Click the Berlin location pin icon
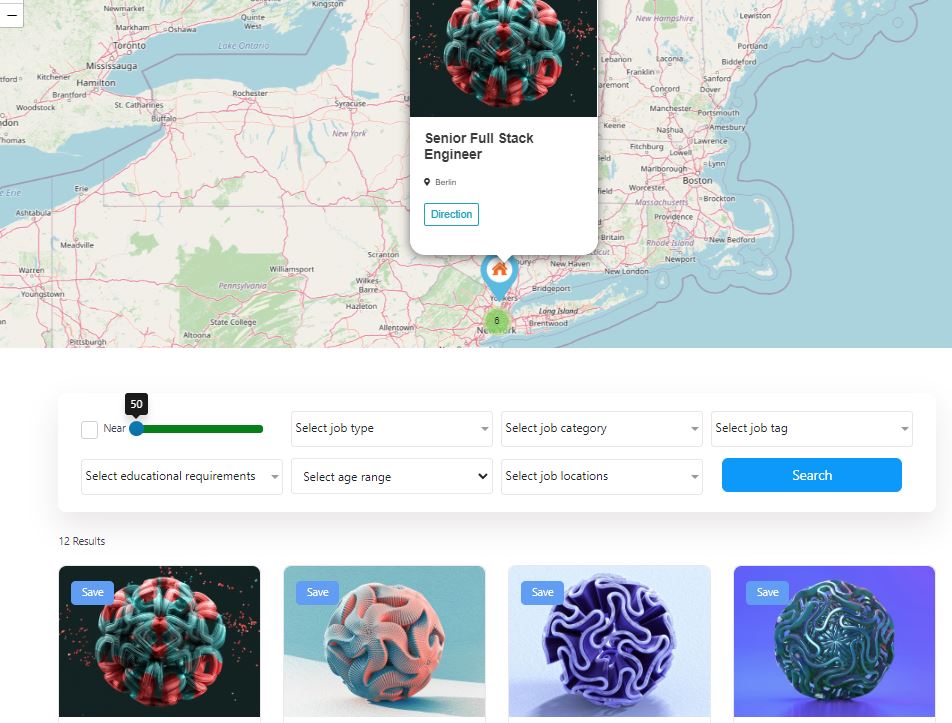 (x=427, y=182)
